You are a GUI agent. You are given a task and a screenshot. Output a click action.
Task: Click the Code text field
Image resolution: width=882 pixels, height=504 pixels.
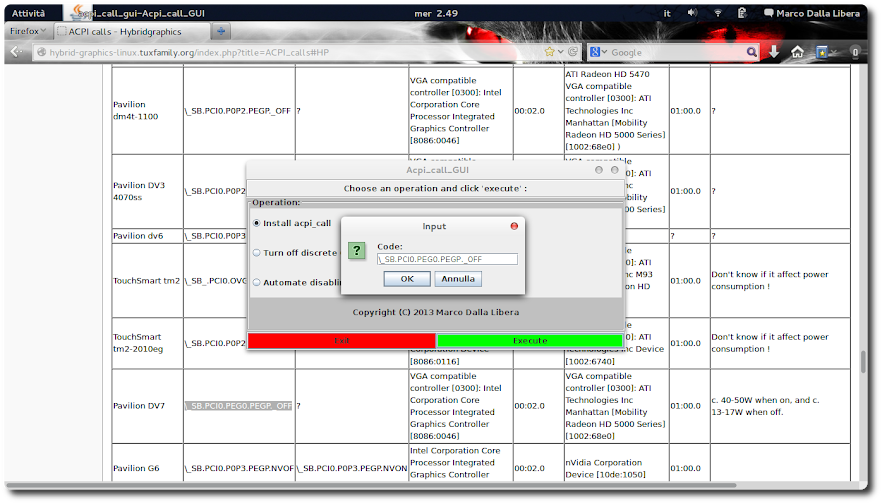pyautogui.click(x=447, y=259)
